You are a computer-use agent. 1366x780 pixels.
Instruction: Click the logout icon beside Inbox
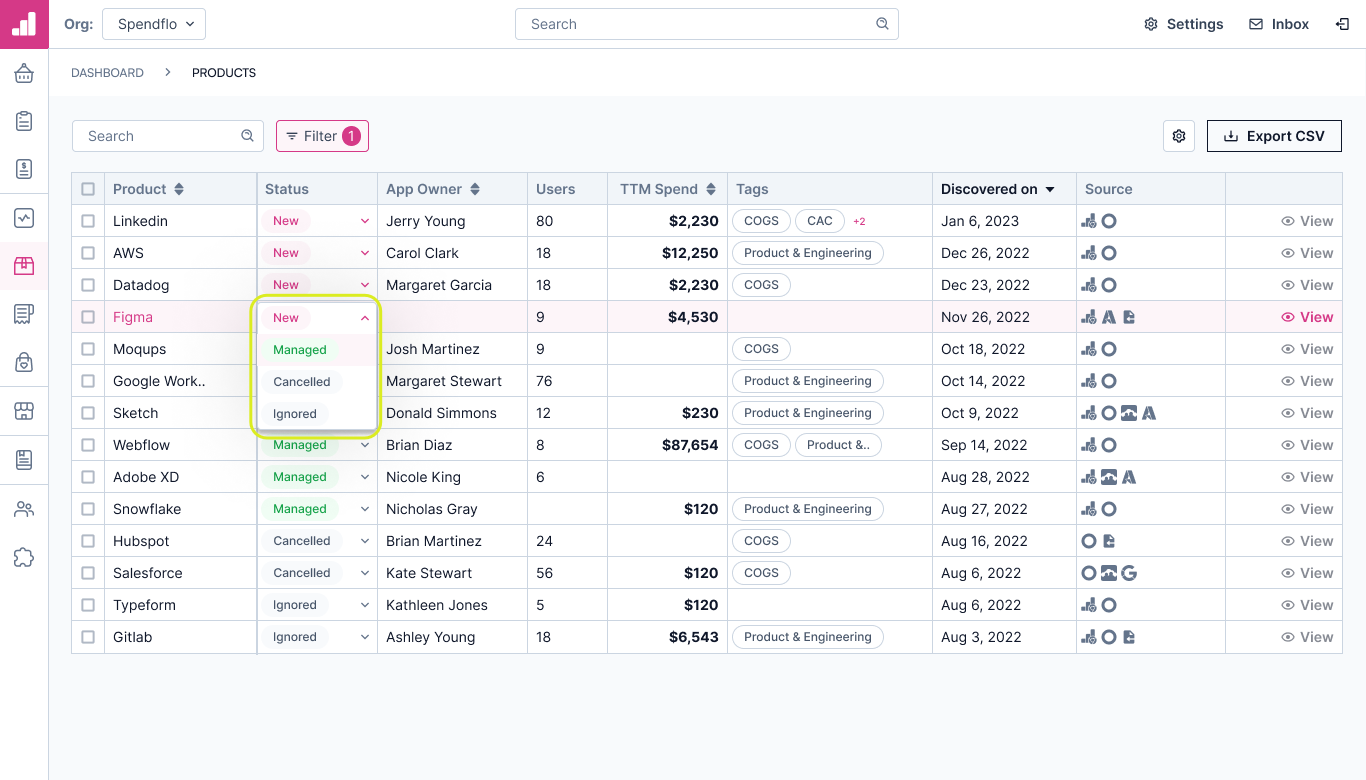point(1342,24)
